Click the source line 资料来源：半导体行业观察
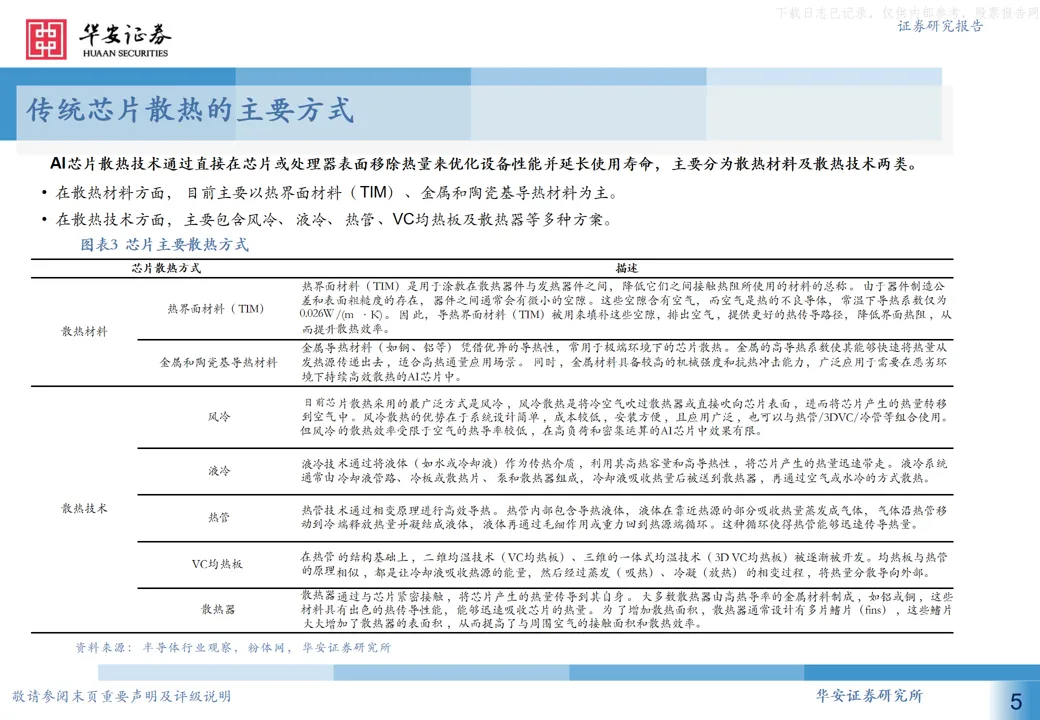1040x720 pixels. point(233,648)
